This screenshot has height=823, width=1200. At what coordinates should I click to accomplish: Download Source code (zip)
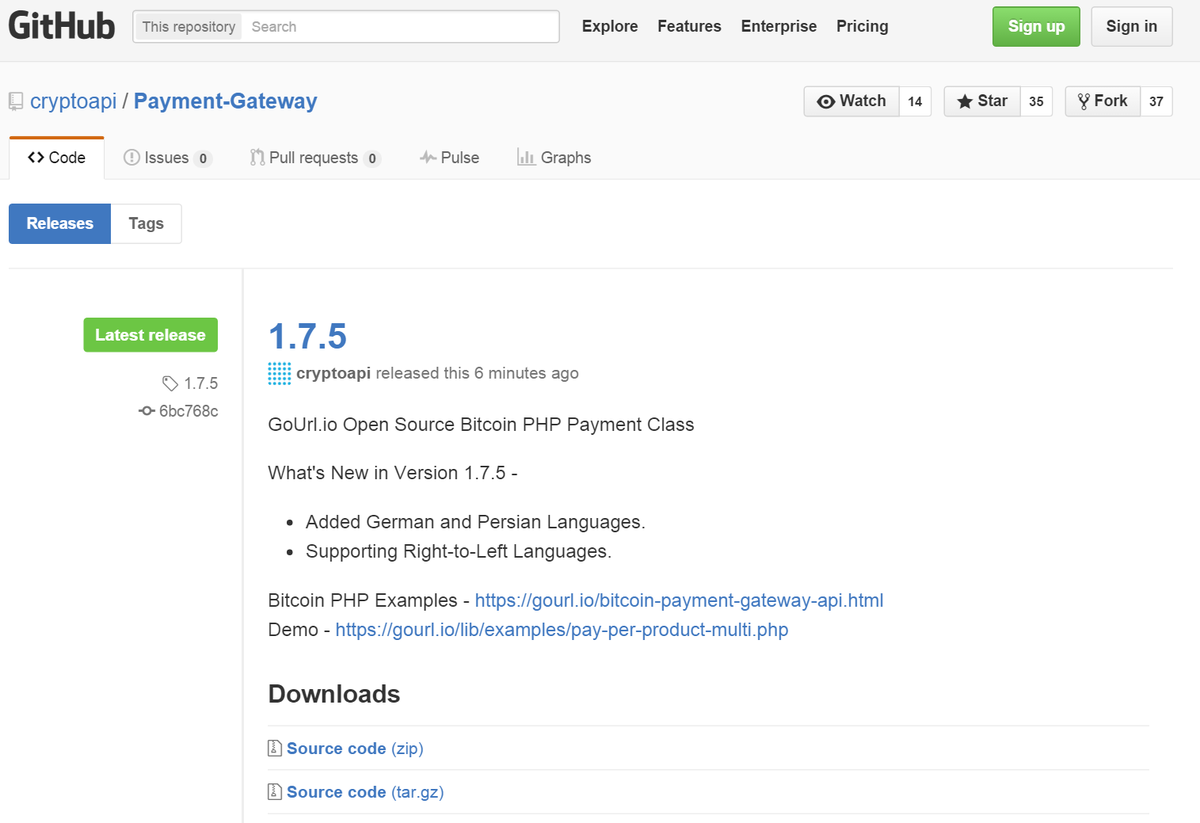[355, 748]
